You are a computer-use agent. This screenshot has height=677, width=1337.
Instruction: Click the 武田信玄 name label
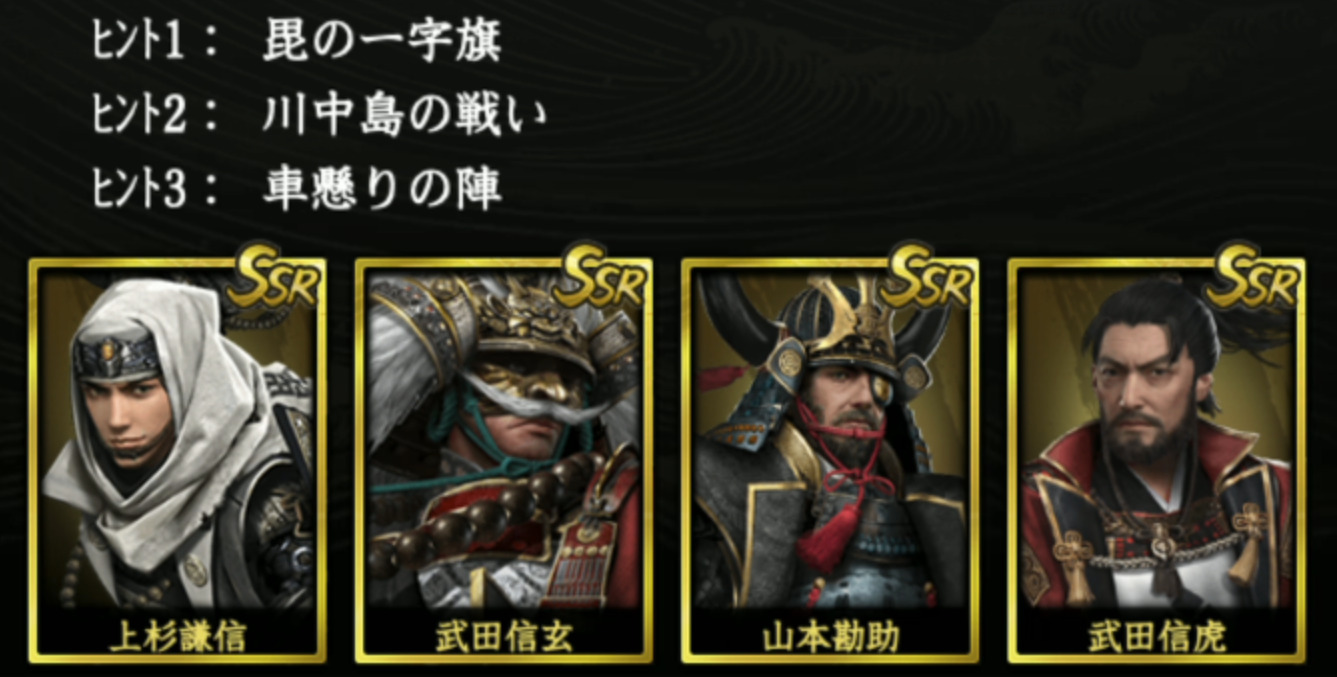[x=504, y=636]
